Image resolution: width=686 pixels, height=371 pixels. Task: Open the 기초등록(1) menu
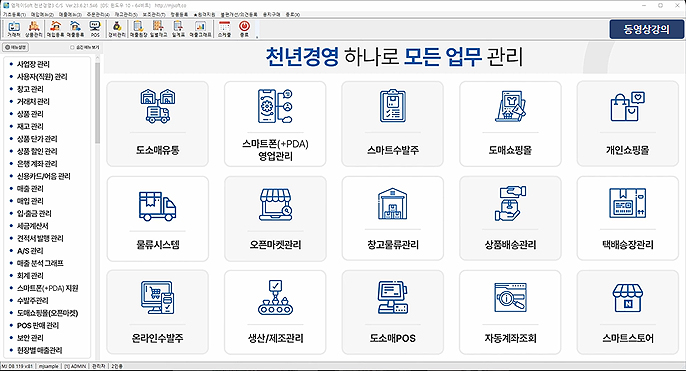click(14, 14)
